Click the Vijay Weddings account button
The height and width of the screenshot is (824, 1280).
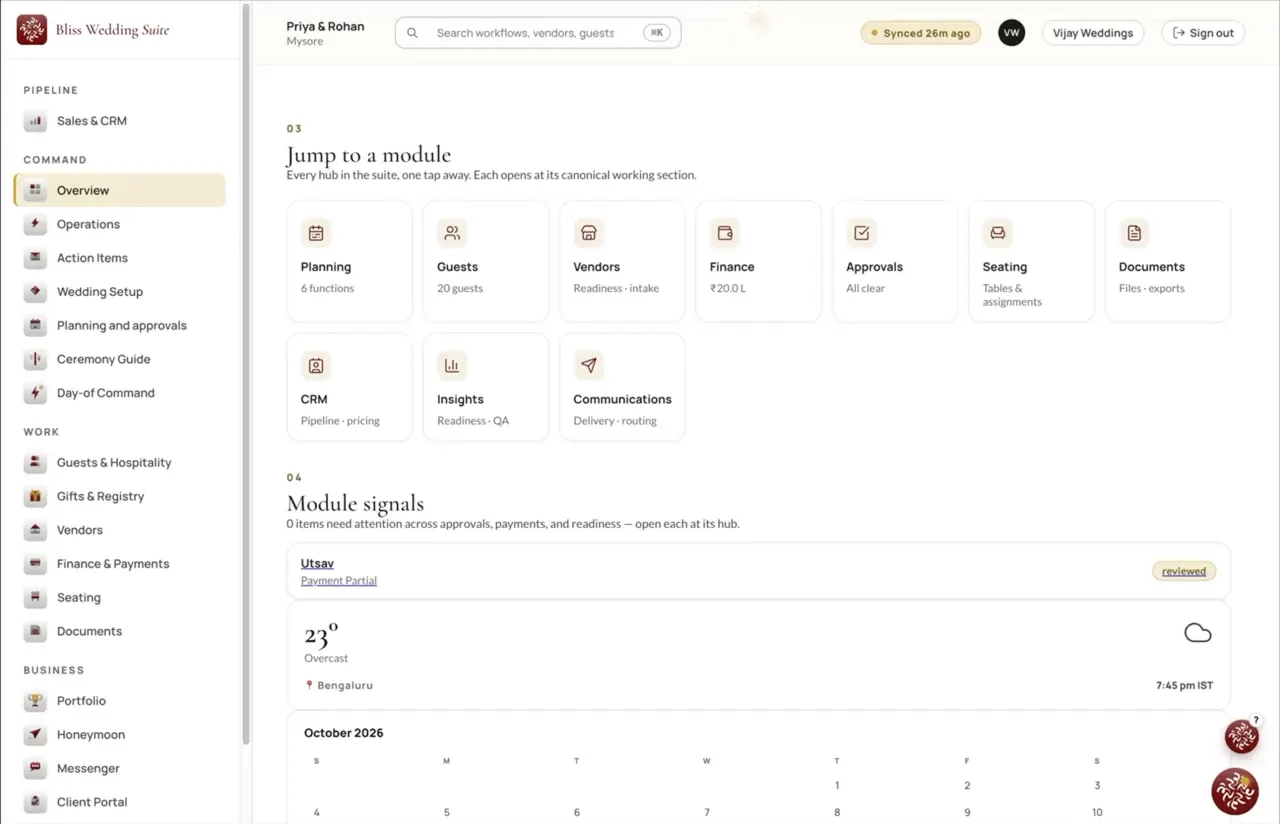coord(1093,33)
